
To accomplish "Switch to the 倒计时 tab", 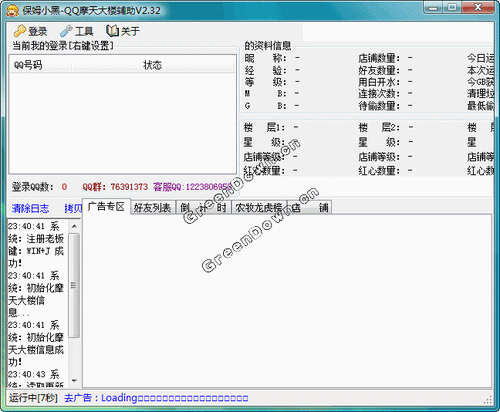I will click(203, 208).
